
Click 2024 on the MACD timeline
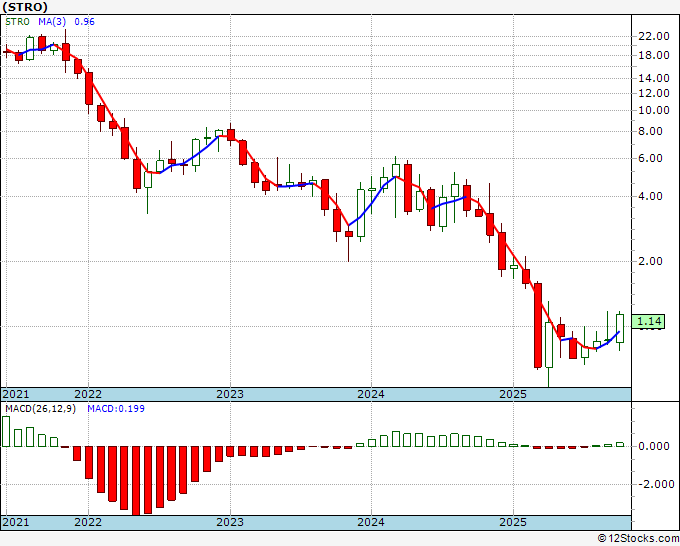point(371,522)
